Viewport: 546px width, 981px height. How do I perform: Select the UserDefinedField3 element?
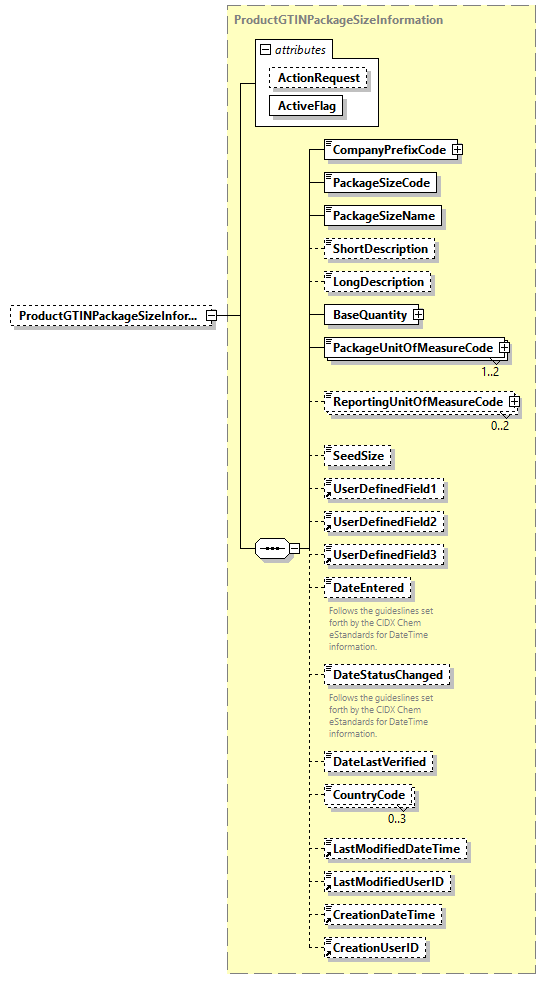pyautogui.click(x=384, y=555)
